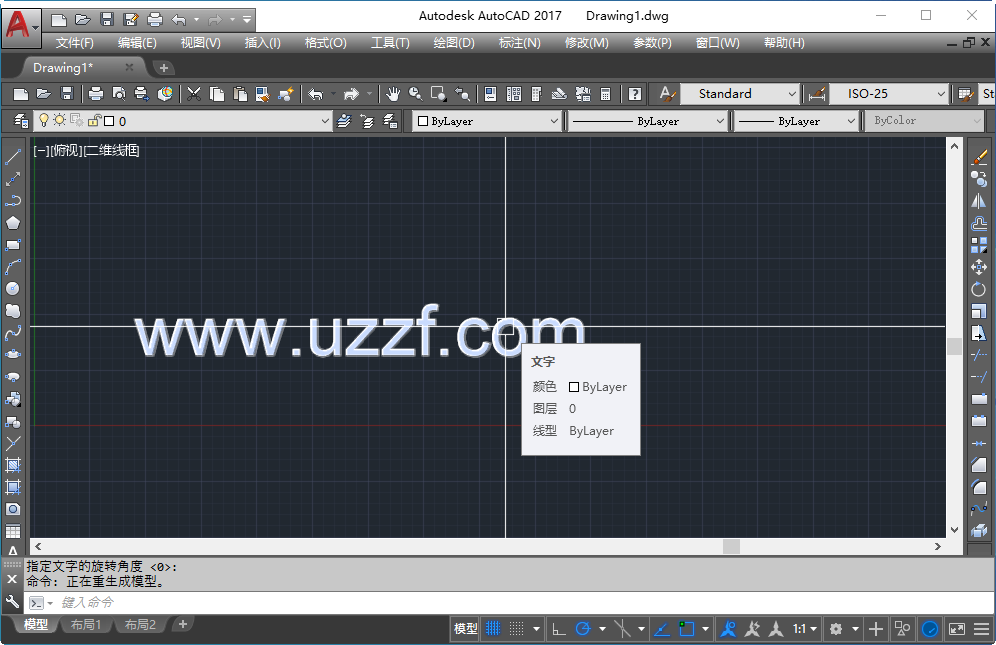Switch to the 布局2 layout tab
This screenshot has width=996, height=645.
[140, 625]
